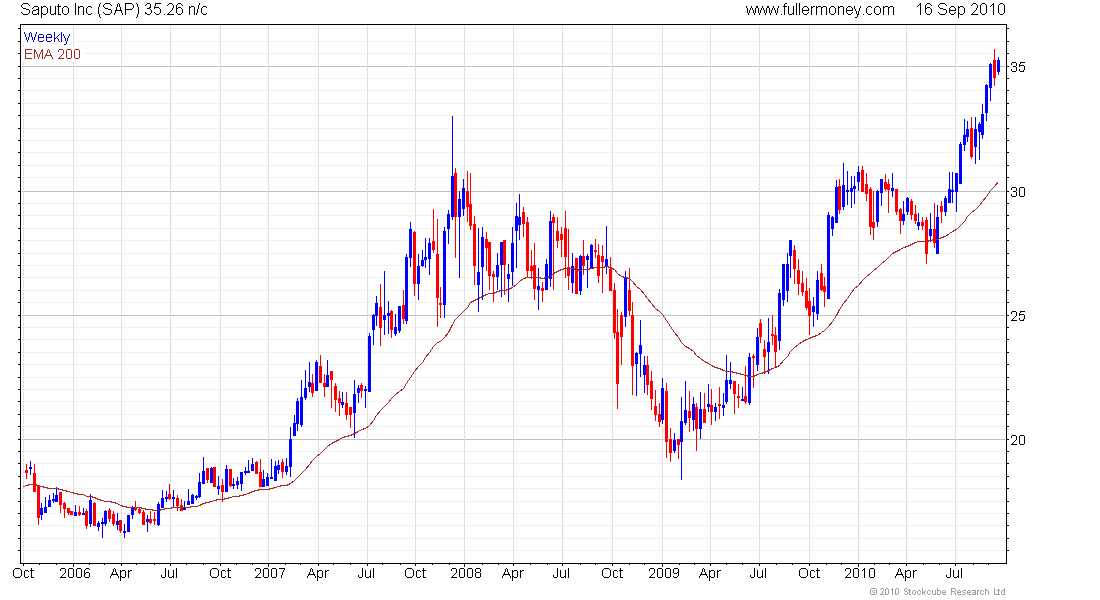Click the 2006 year label on time axis
This screenshot has height=600, width=1100.
(74, 573)
